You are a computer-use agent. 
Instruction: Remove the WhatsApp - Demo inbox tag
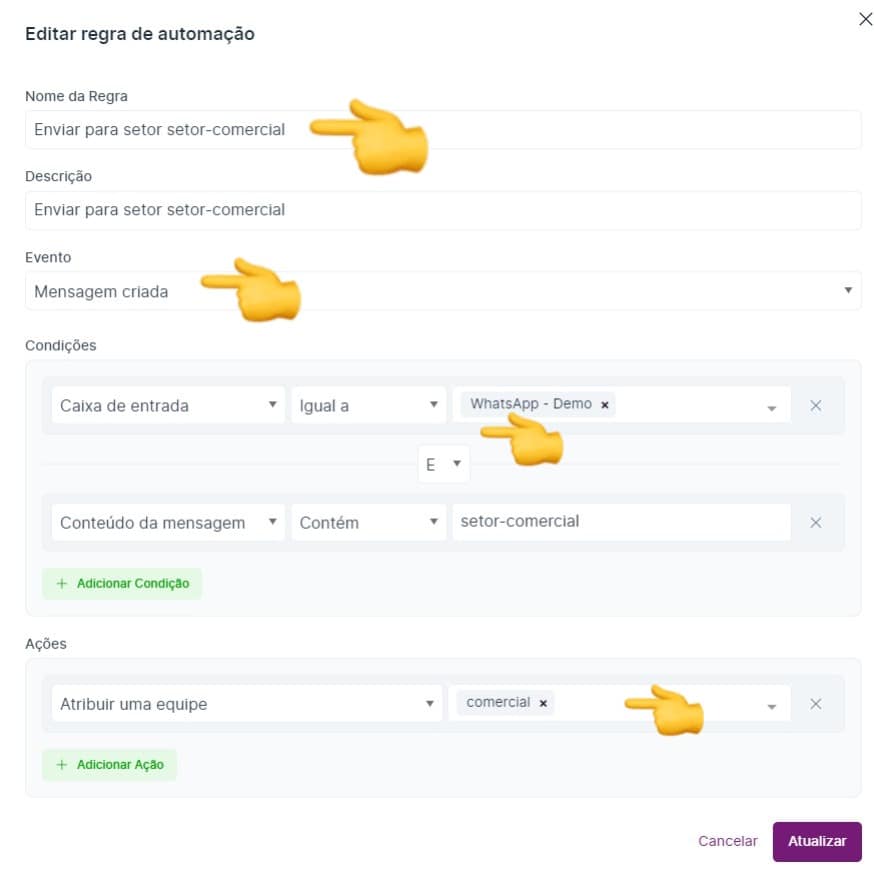605,405
